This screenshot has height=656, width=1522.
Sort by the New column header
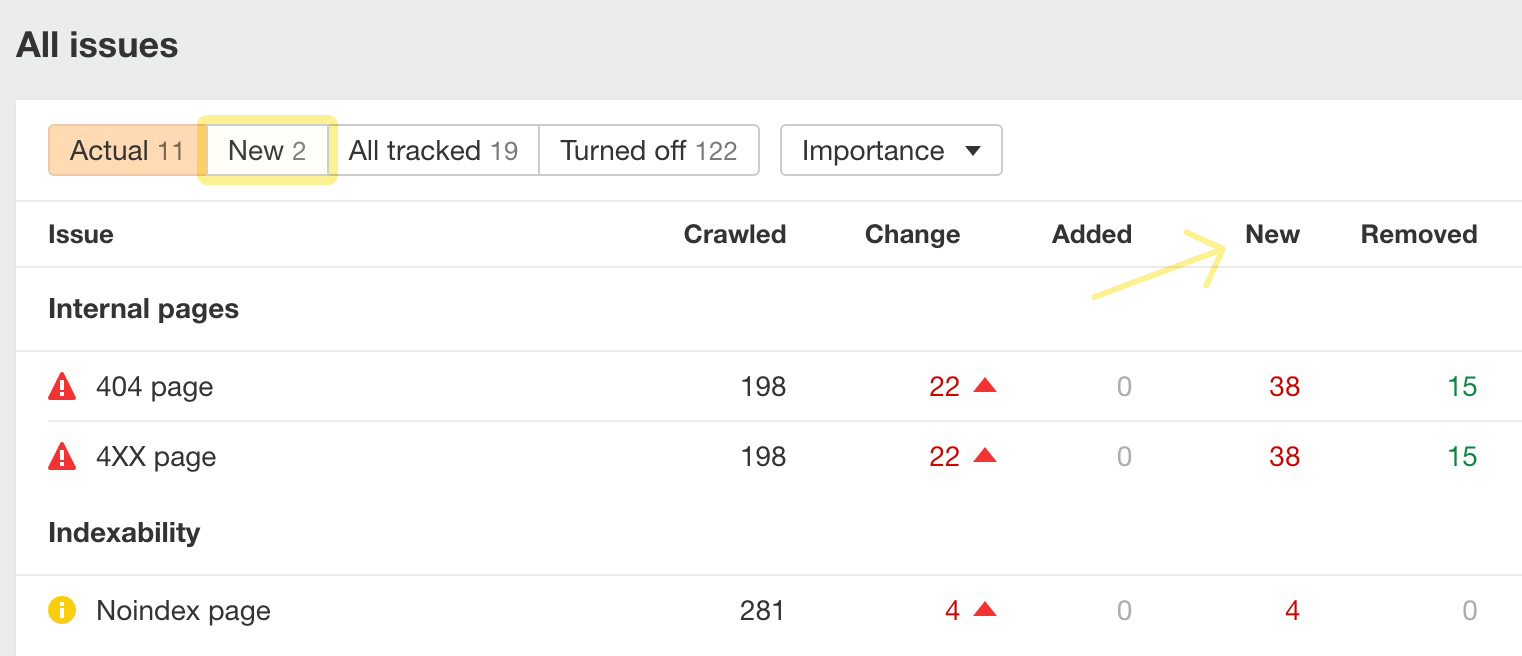(1272, 235)
